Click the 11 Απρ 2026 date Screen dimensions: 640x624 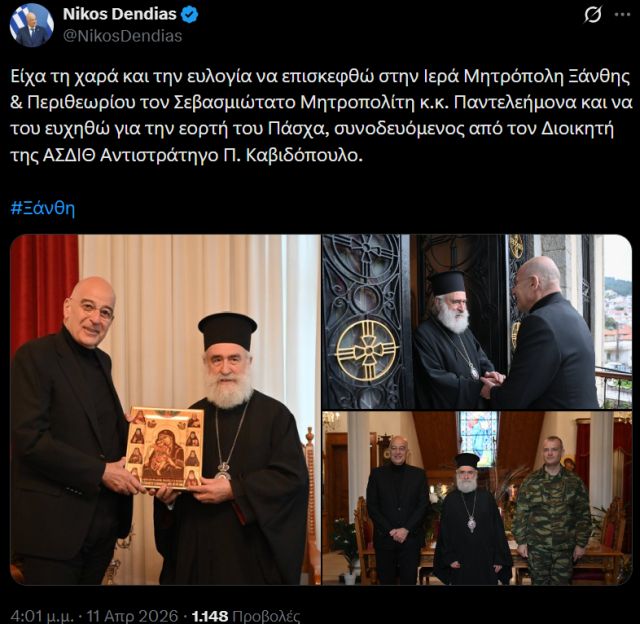(x=132, y=616)
